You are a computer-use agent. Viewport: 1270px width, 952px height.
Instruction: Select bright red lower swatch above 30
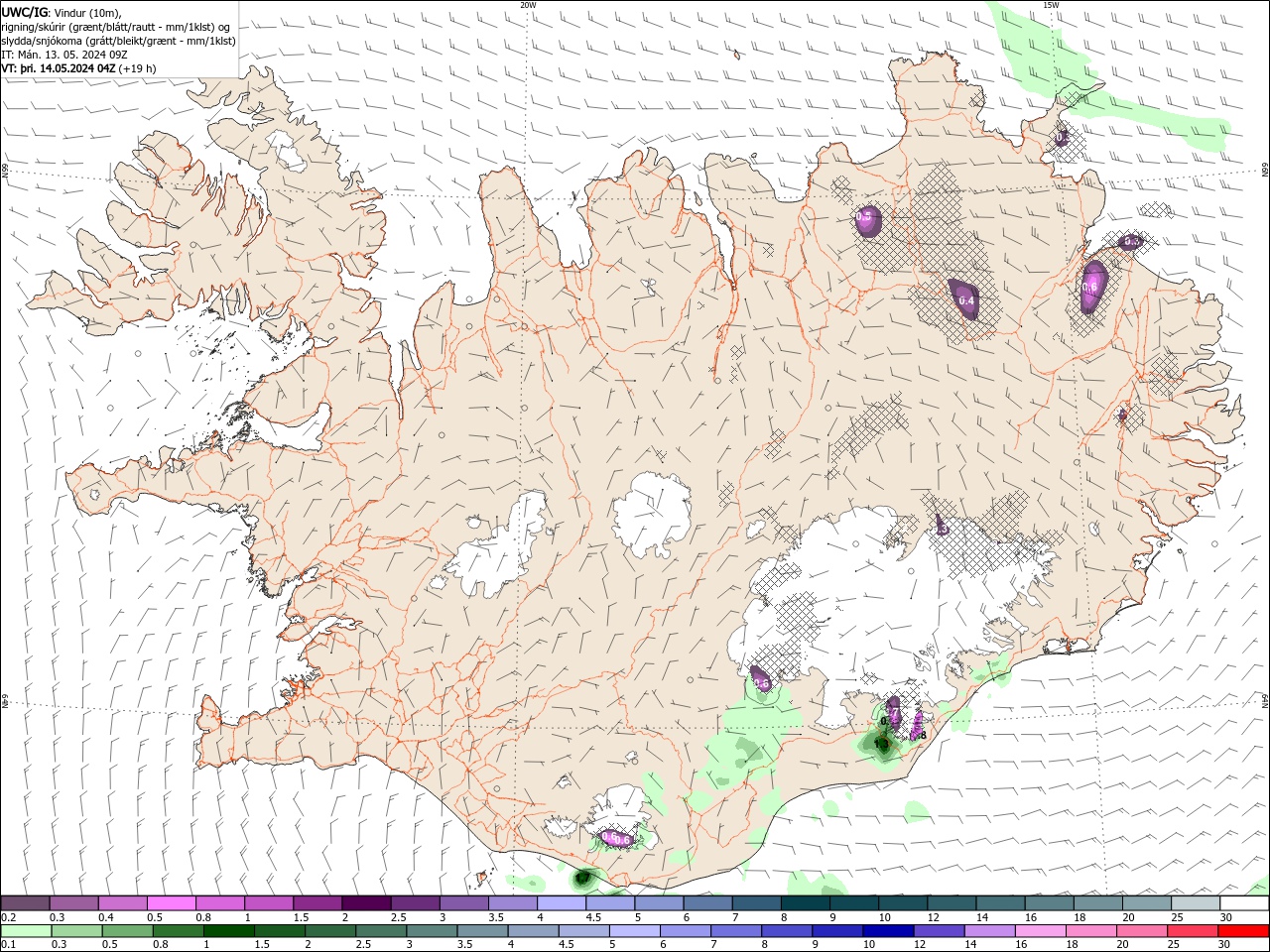click(x=1244, y=931)
